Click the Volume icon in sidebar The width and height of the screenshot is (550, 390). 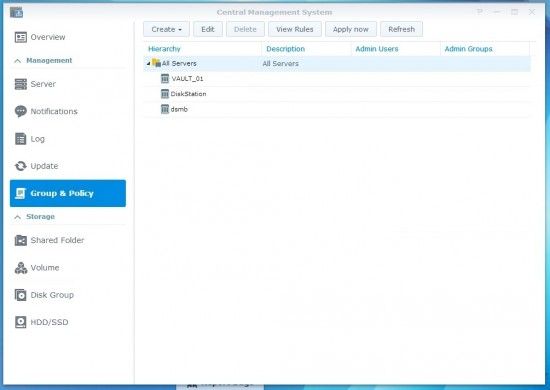[21, 268]
